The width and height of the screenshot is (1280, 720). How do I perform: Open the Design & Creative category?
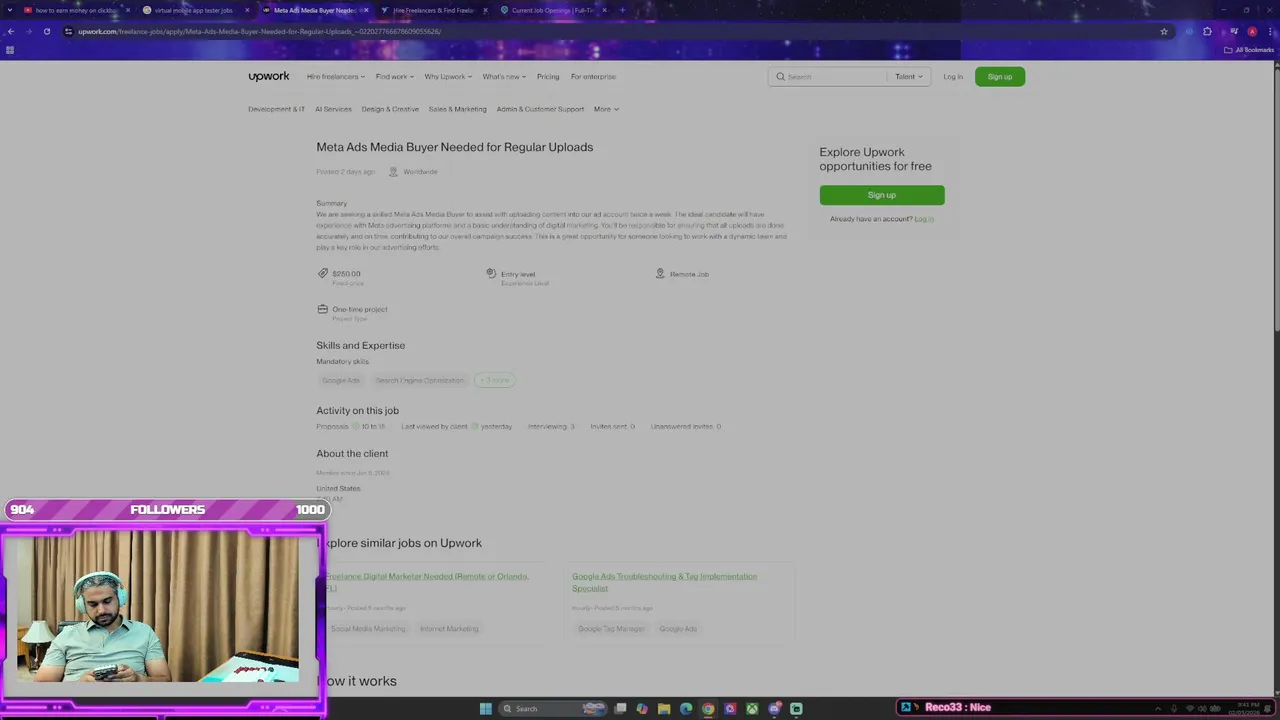pos(390,109)
